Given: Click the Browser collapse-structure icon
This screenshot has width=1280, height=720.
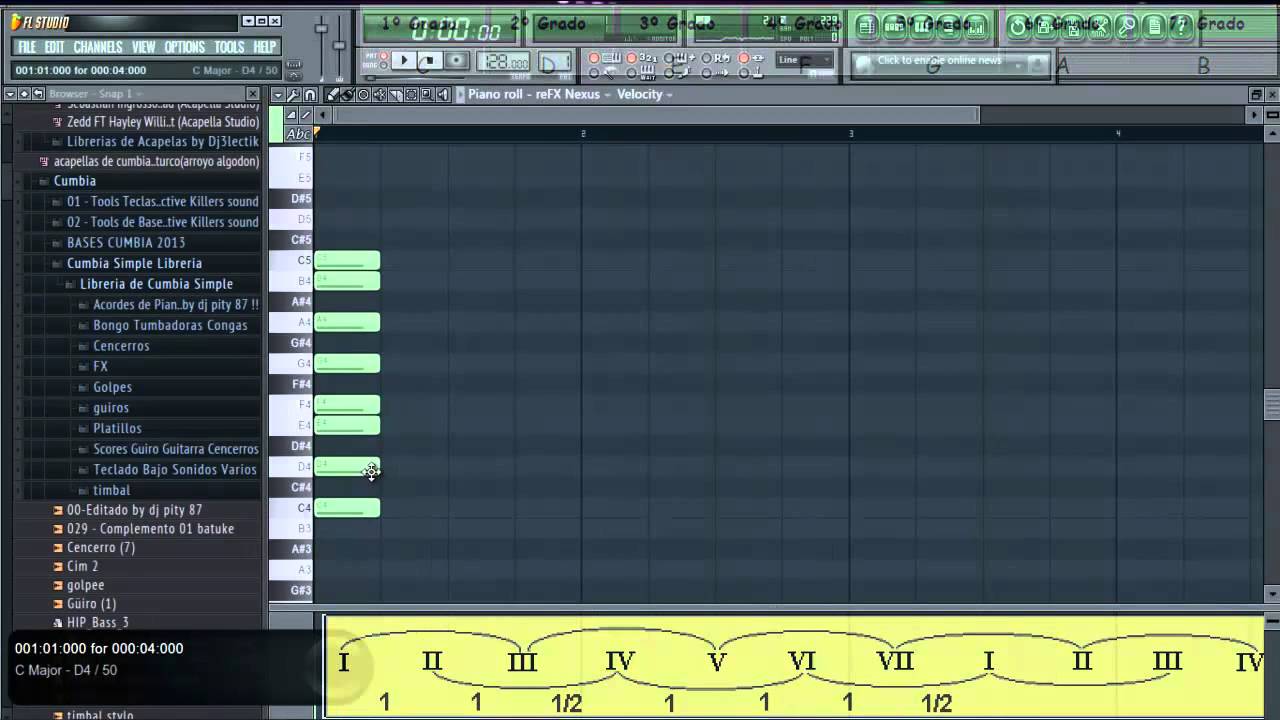Looking at the screenshot, I should (25, 93).
